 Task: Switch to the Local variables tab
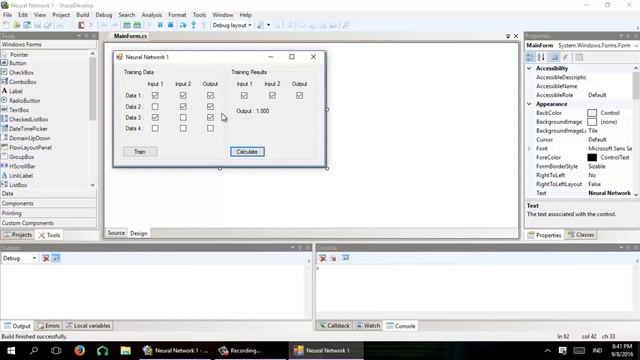(x=88, y=326)
